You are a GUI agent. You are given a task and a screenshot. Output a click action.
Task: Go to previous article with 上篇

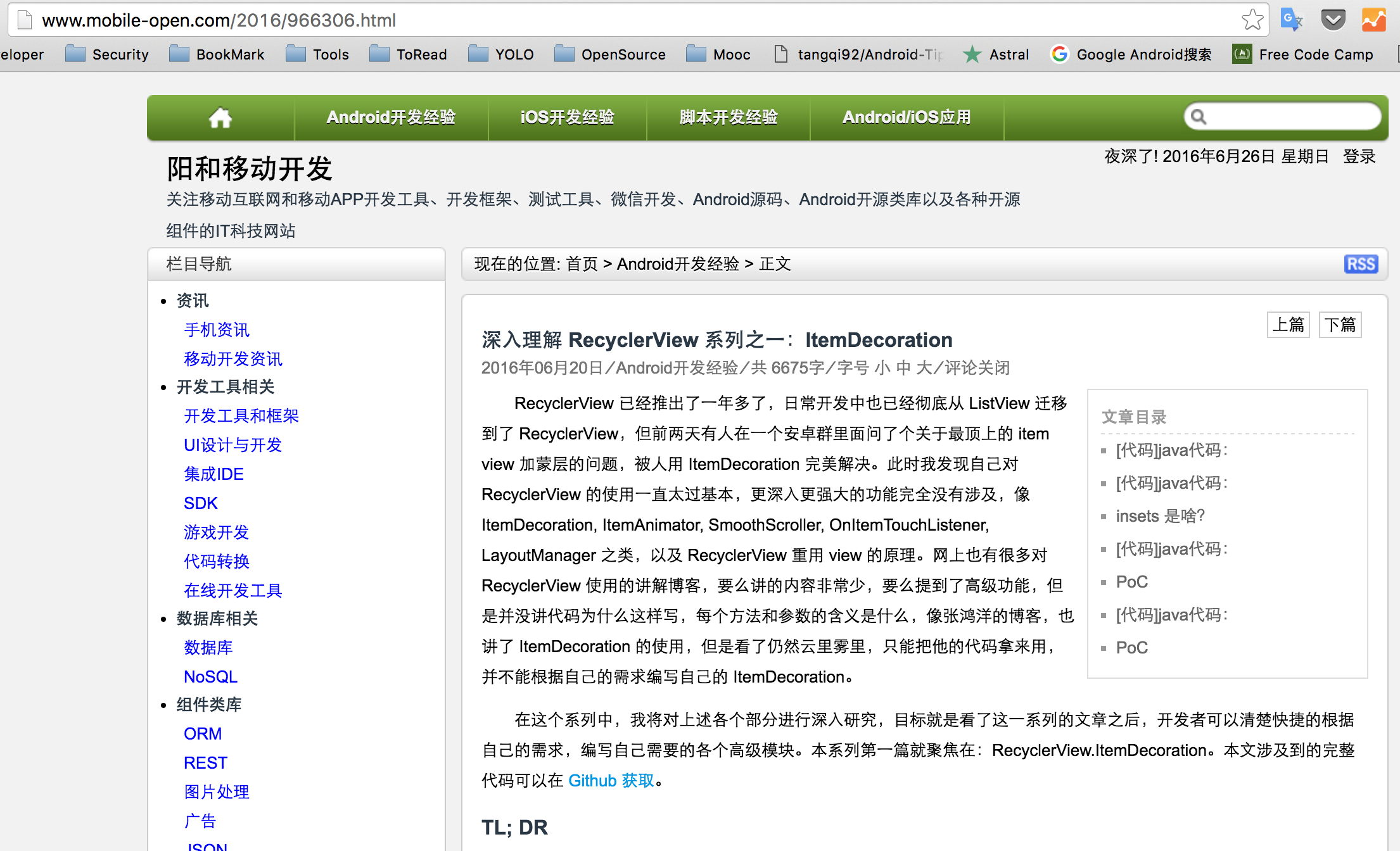click(x=1288, y=325)
